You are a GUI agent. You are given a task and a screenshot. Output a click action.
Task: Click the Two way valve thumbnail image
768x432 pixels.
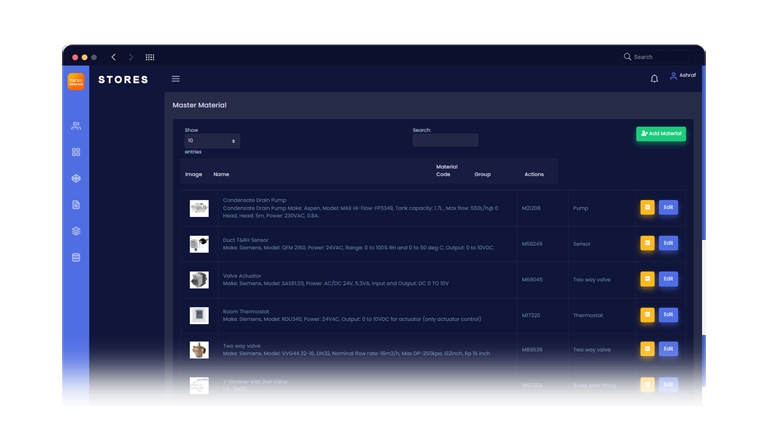199,350
